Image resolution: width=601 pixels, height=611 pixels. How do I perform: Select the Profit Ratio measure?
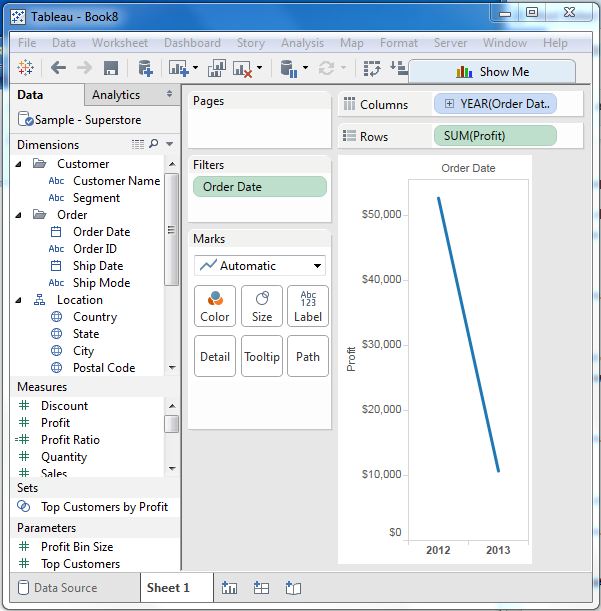(70, 440)
